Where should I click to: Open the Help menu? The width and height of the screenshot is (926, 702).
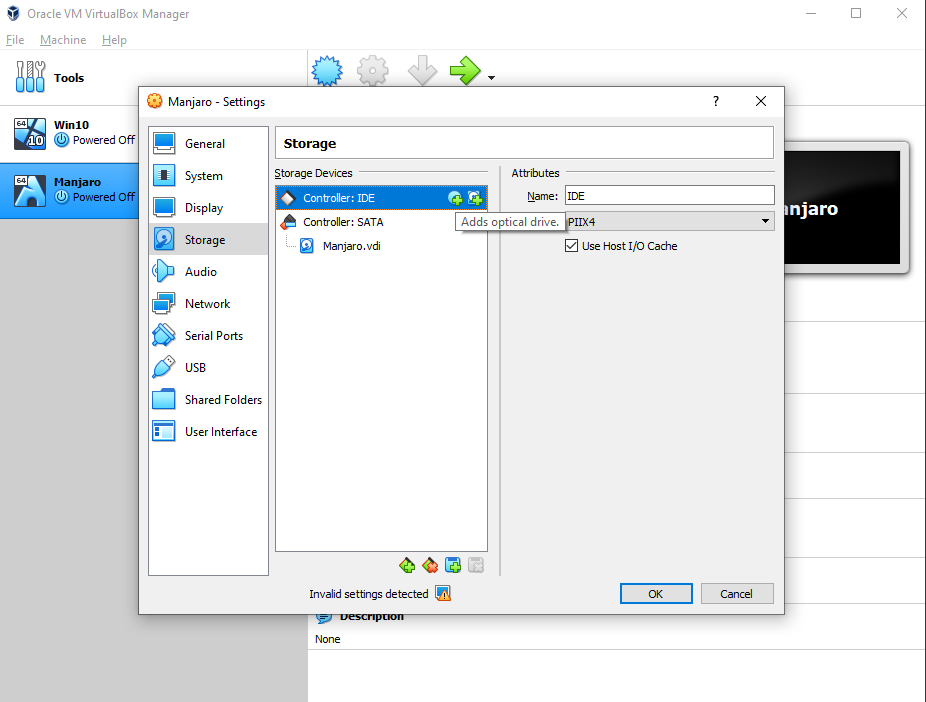114,40
